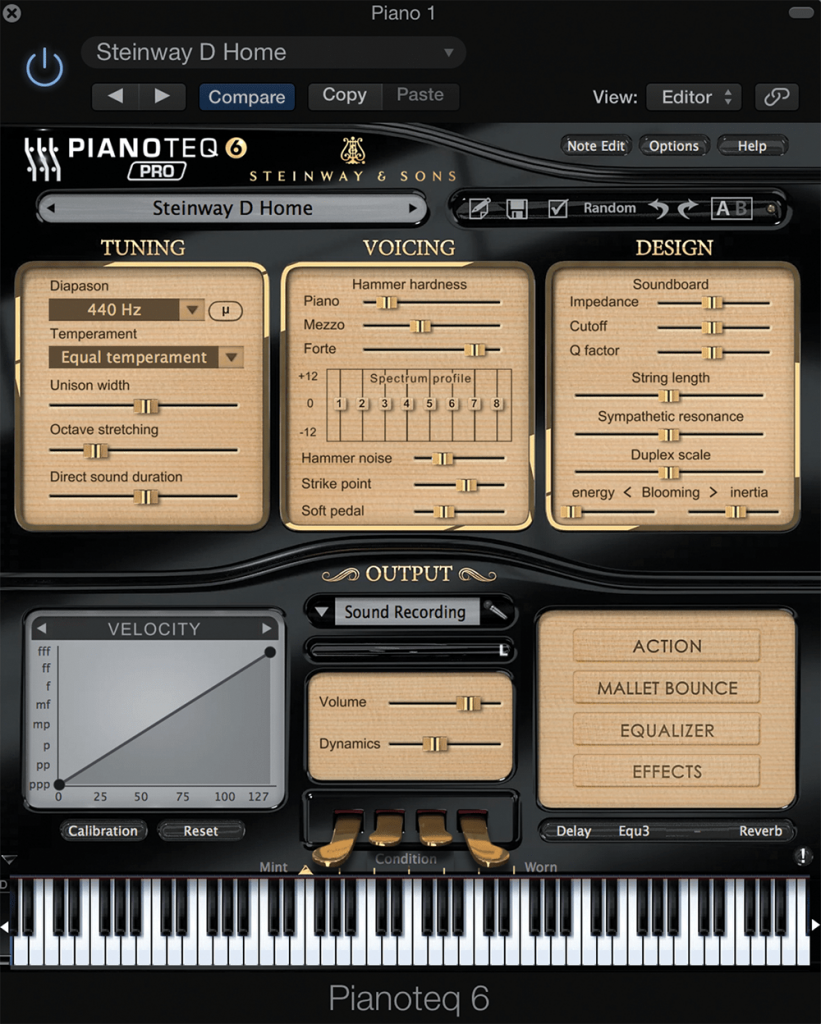This screenshot has width=821, height=1024.
Task: Click the Forte hammer hardness slider handle
Action: pos(475,350)
